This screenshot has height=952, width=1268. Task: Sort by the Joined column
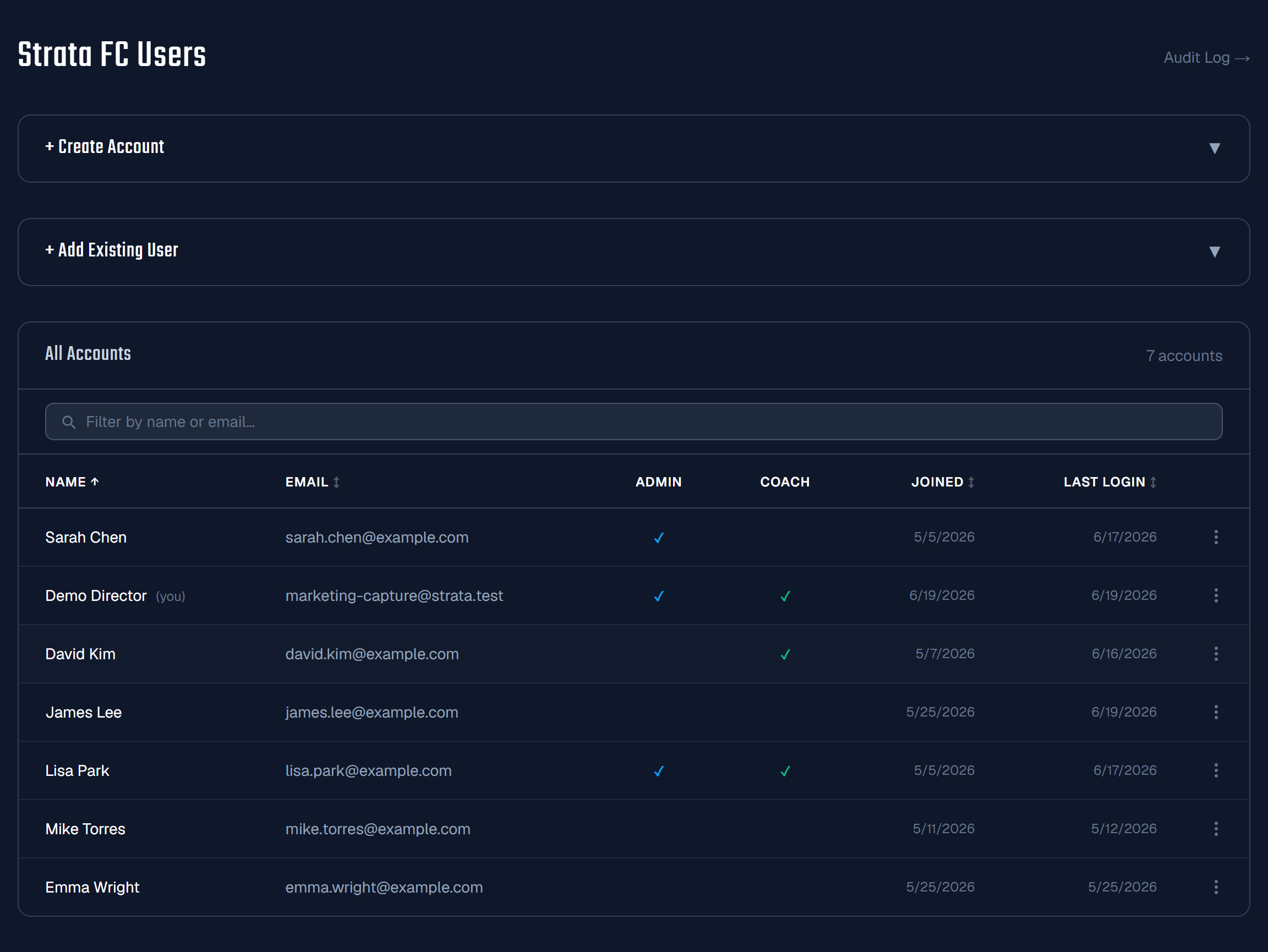coord(943,482)
